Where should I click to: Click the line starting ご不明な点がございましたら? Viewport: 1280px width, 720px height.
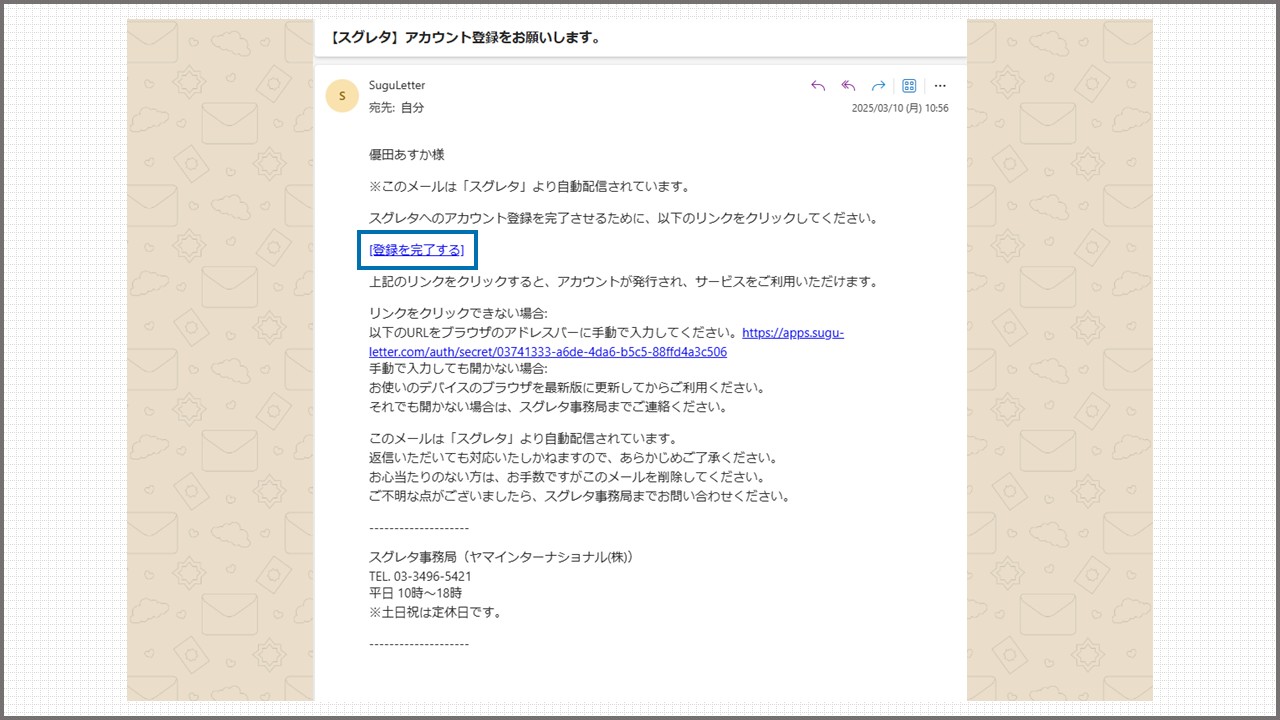pos(579,496)
